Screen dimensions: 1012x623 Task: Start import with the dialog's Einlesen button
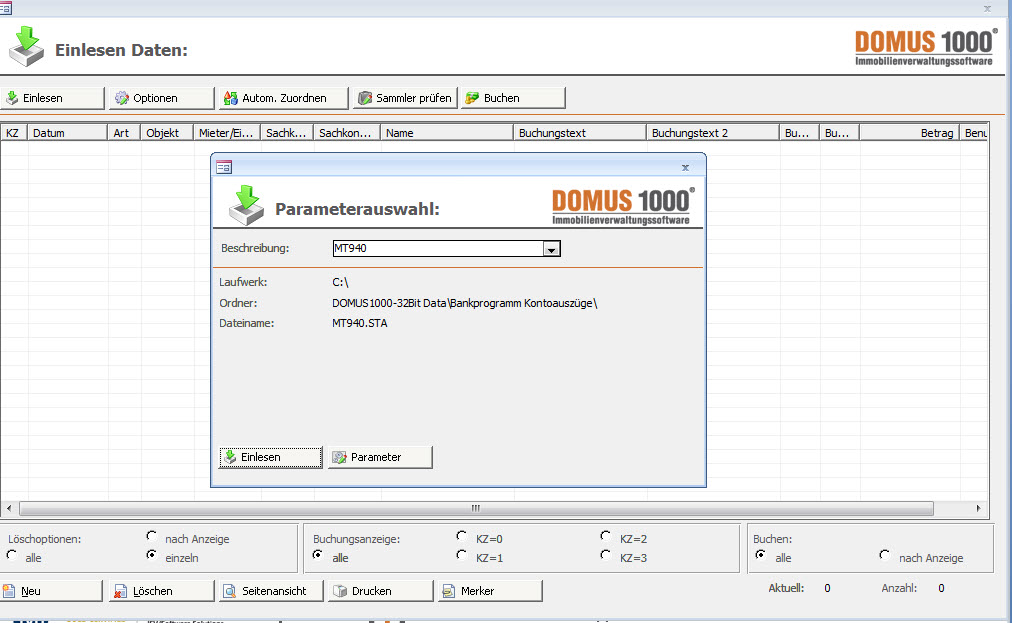click(x=270, y=457)
